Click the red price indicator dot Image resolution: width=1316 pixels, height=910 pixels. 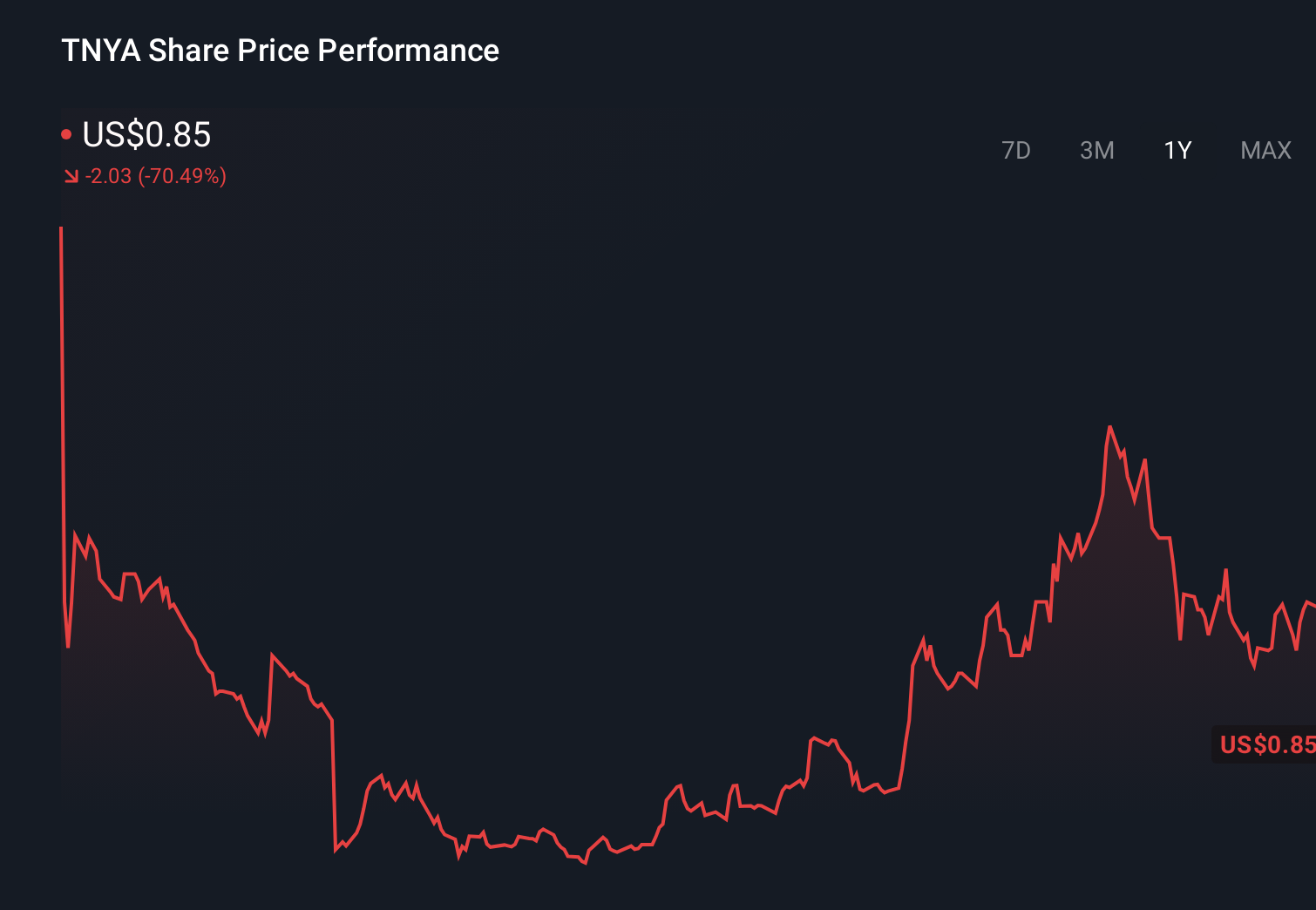(x=66, y=132)
